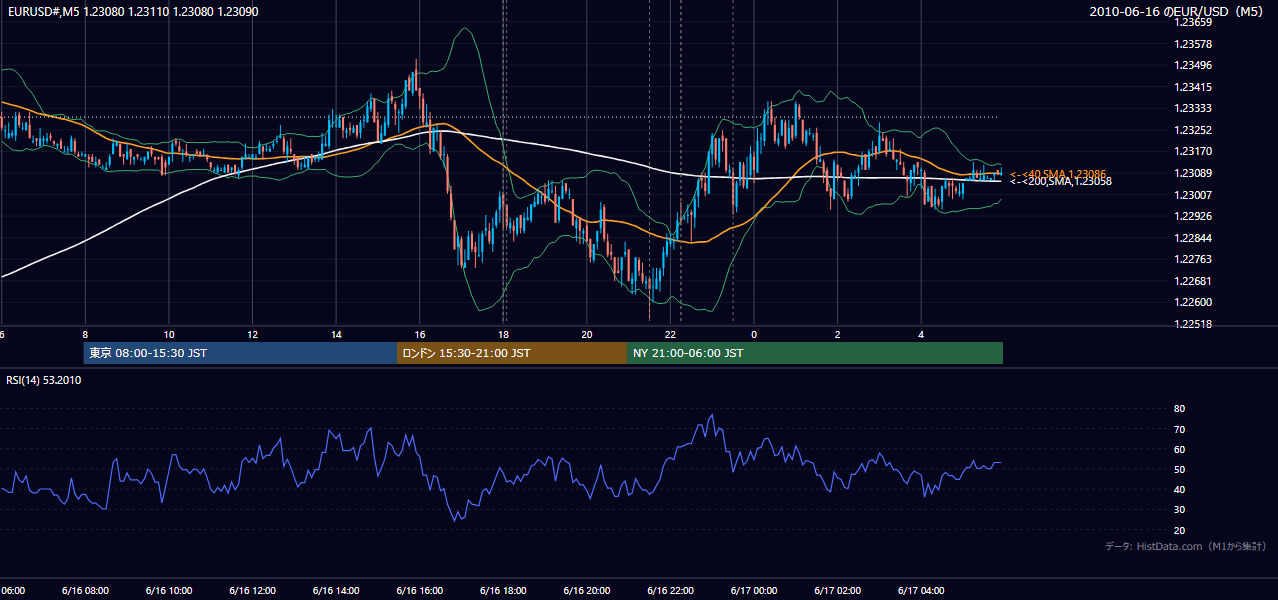Click price axis value 1.23007
The height and width of the screenshot is (600, 1278).
[1192, 194]
